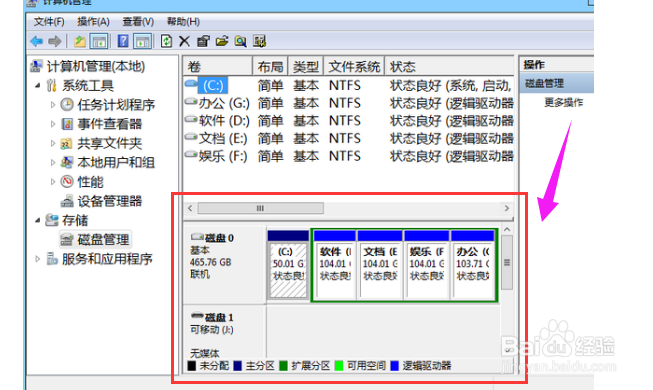Image resolution: width=653 pixels, height=390 pixels.
Task: Sort by the 布局 column header
Action: (270, 66)
